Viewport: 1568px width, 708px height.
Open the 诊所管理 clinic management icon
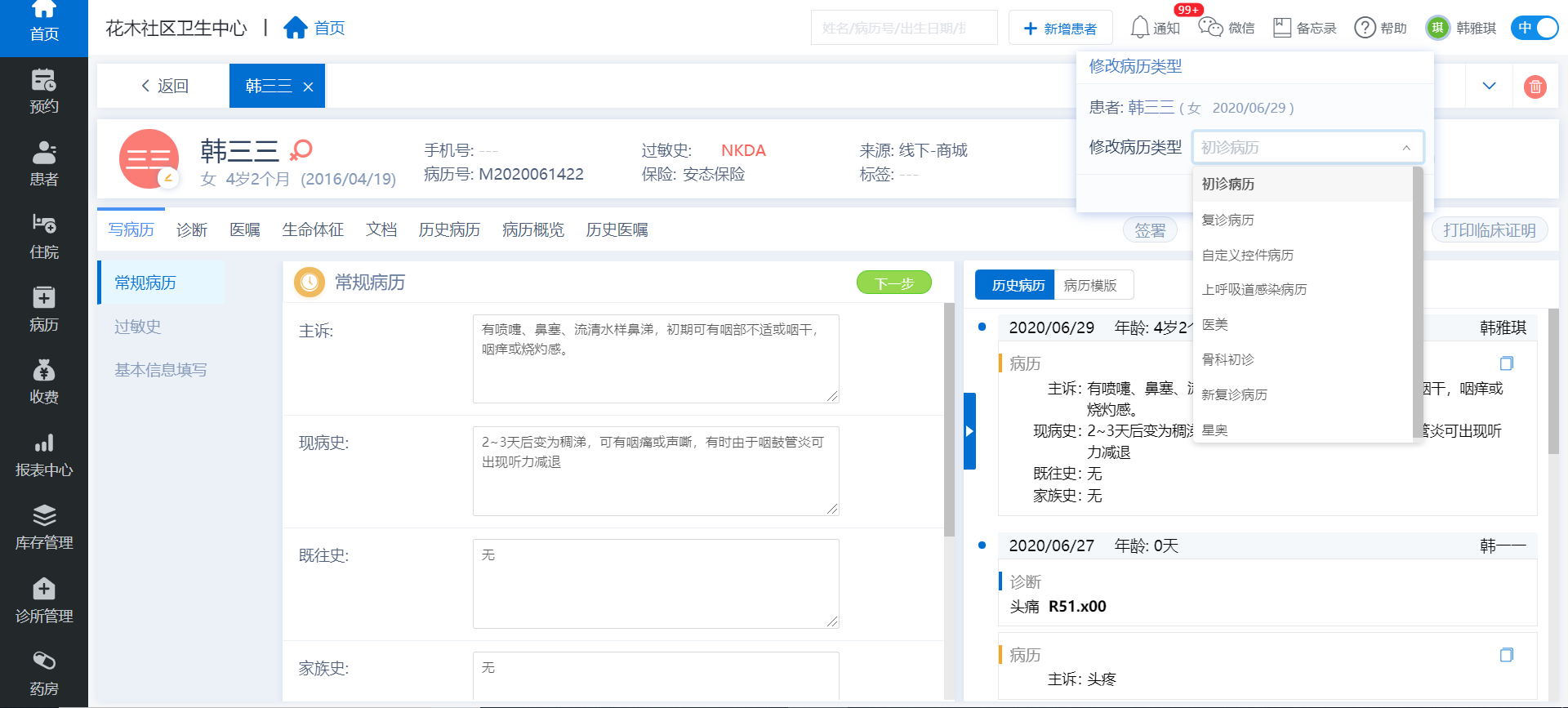pos(44,589)
